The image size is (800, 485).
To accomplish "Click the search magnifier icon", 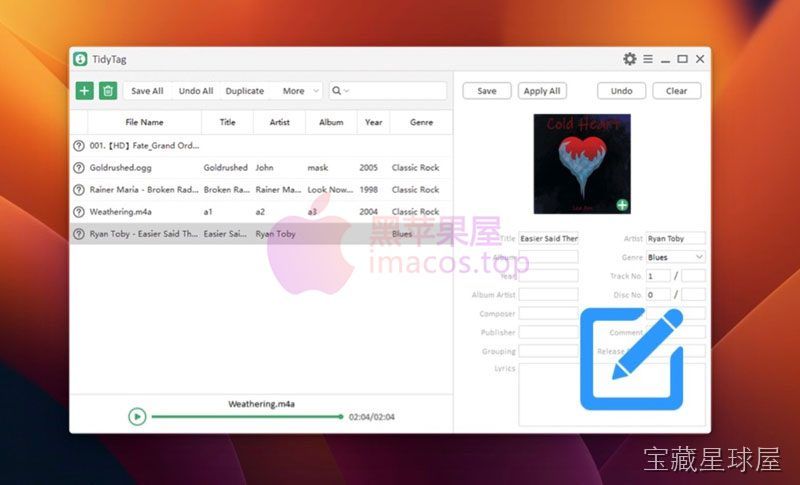I will 336,91.
